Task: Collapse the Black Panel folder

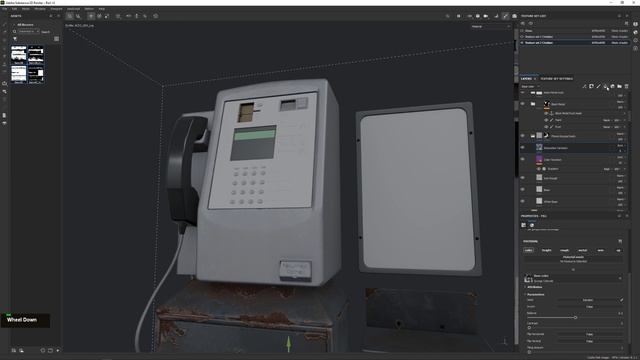Action: (533, 104)
